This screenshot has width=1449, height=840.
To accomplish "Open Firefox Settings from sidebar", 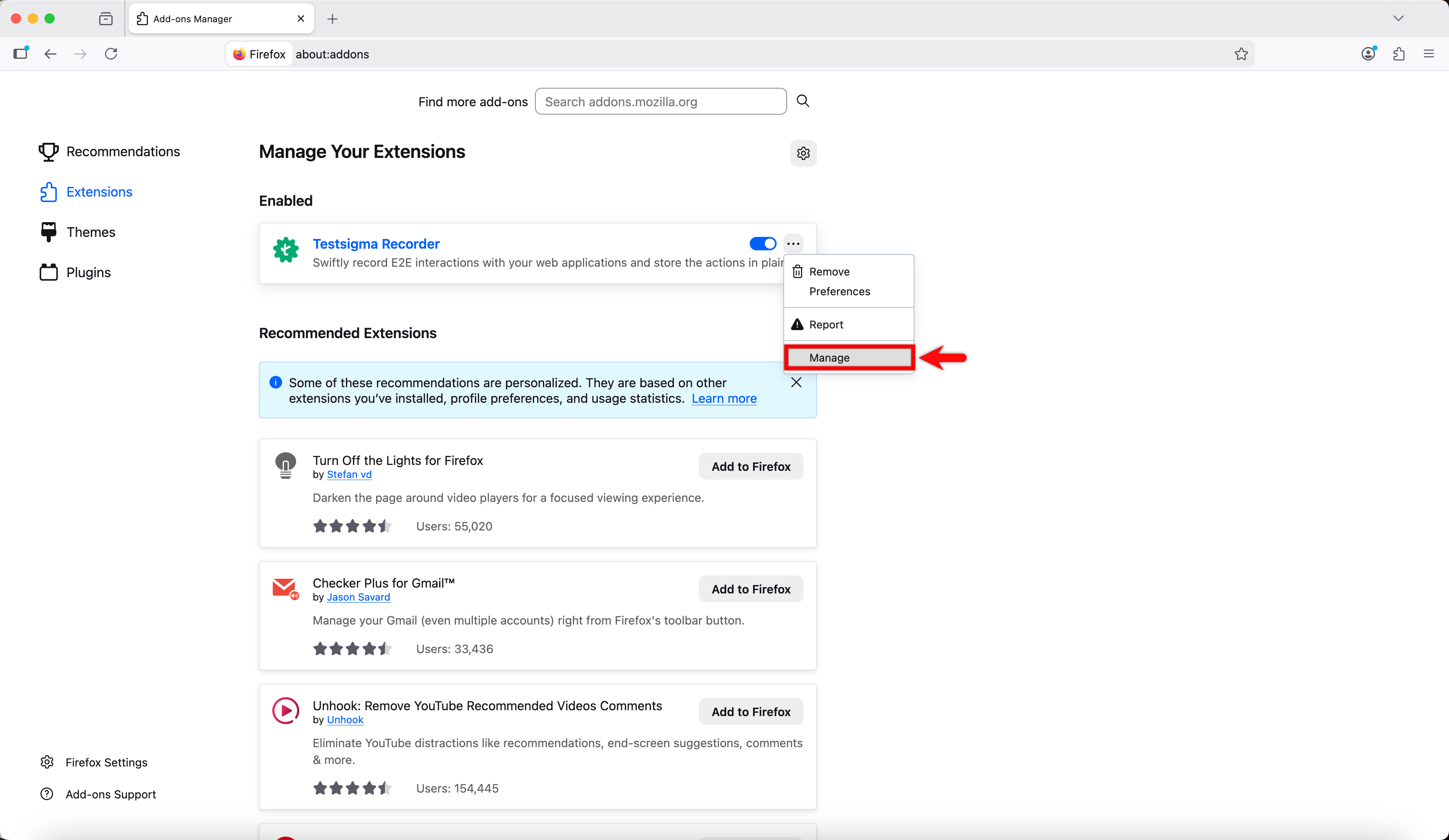I will point(94,762).
